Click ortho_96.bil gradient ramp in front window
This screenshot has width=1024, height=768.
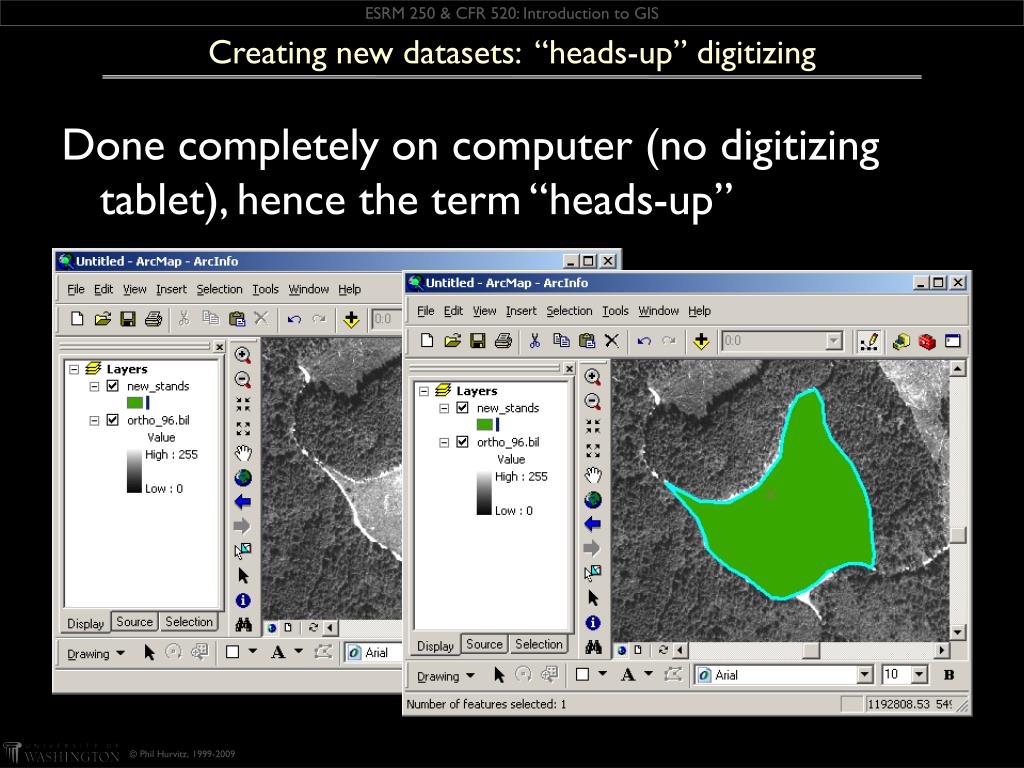(484, 494)
